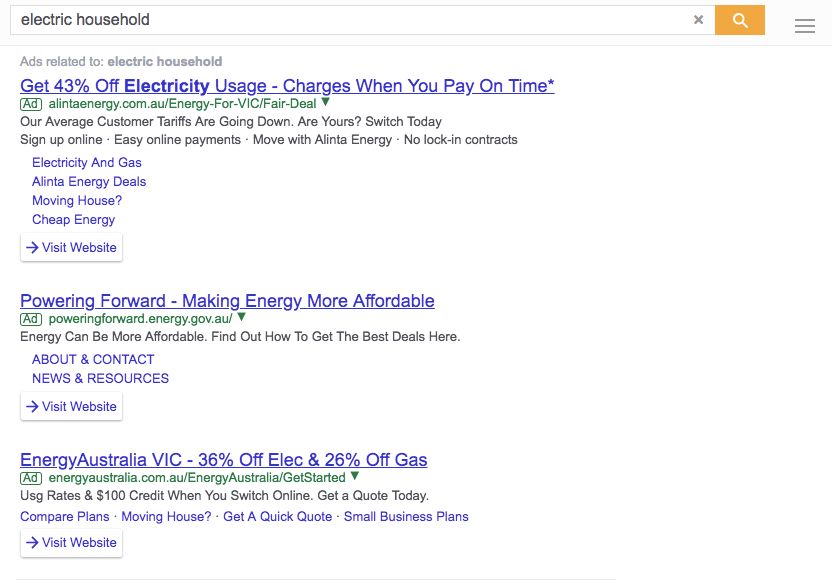
Task: Open the Cheap Energy sitelink
Action: click(73, 220)
